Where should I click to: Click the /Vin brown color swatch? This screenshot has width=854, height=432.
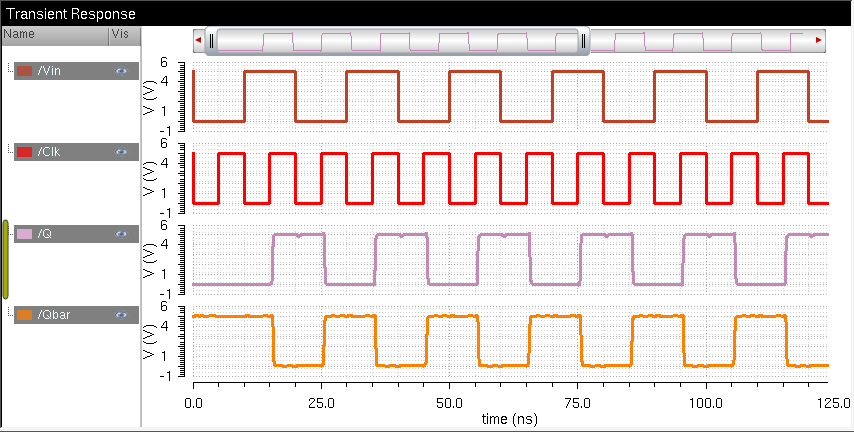(x=25, y=71)
